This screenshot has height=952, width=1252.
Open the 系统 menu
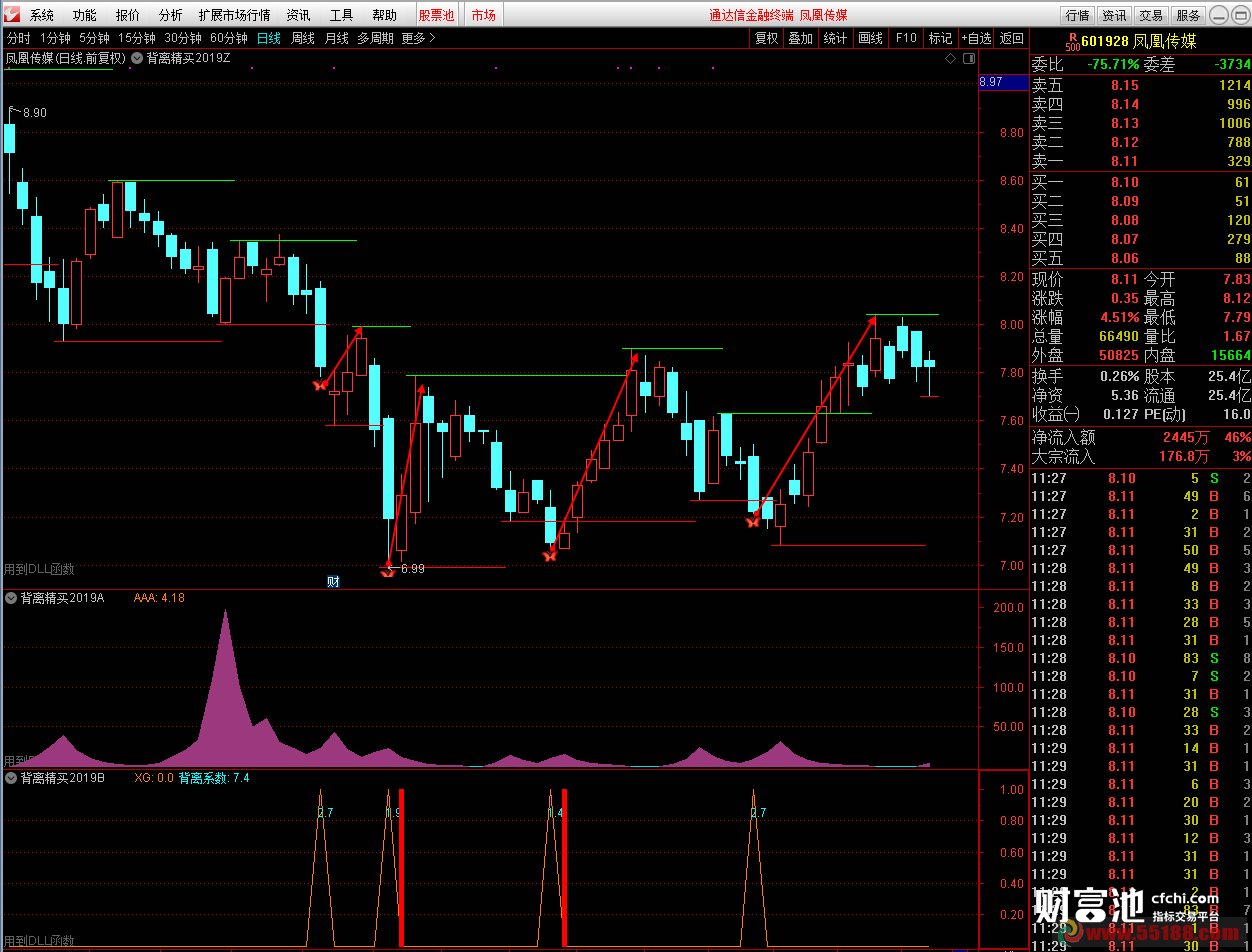pos(42,15)
